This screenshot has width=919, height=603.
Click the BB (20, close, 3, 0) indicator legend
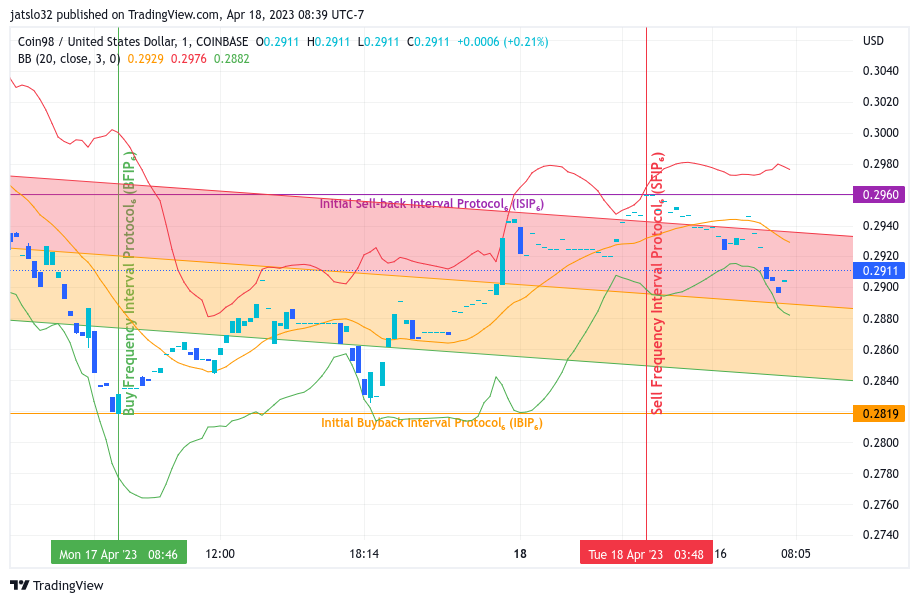pyautogui.click(x=69, y=59)
